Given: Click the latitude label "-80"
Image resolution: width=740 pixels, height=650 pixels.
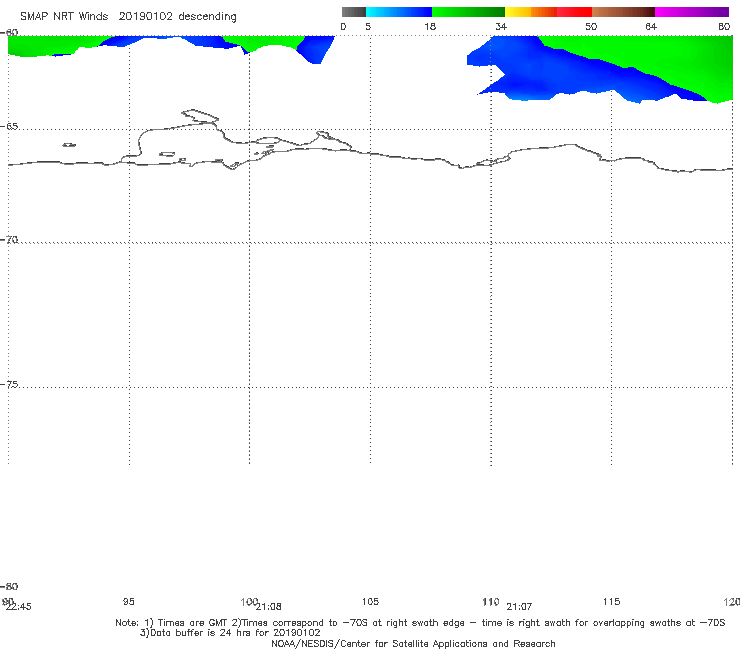Looking at the screenshot, I should coord(9,586).
